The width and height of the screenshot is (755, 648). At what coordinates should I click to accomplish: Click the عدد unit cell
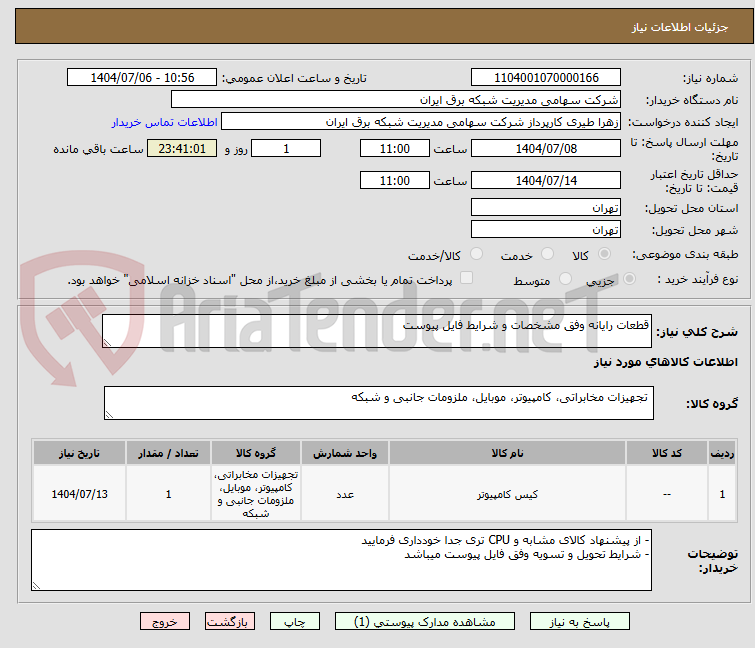(x=345, y=494)
